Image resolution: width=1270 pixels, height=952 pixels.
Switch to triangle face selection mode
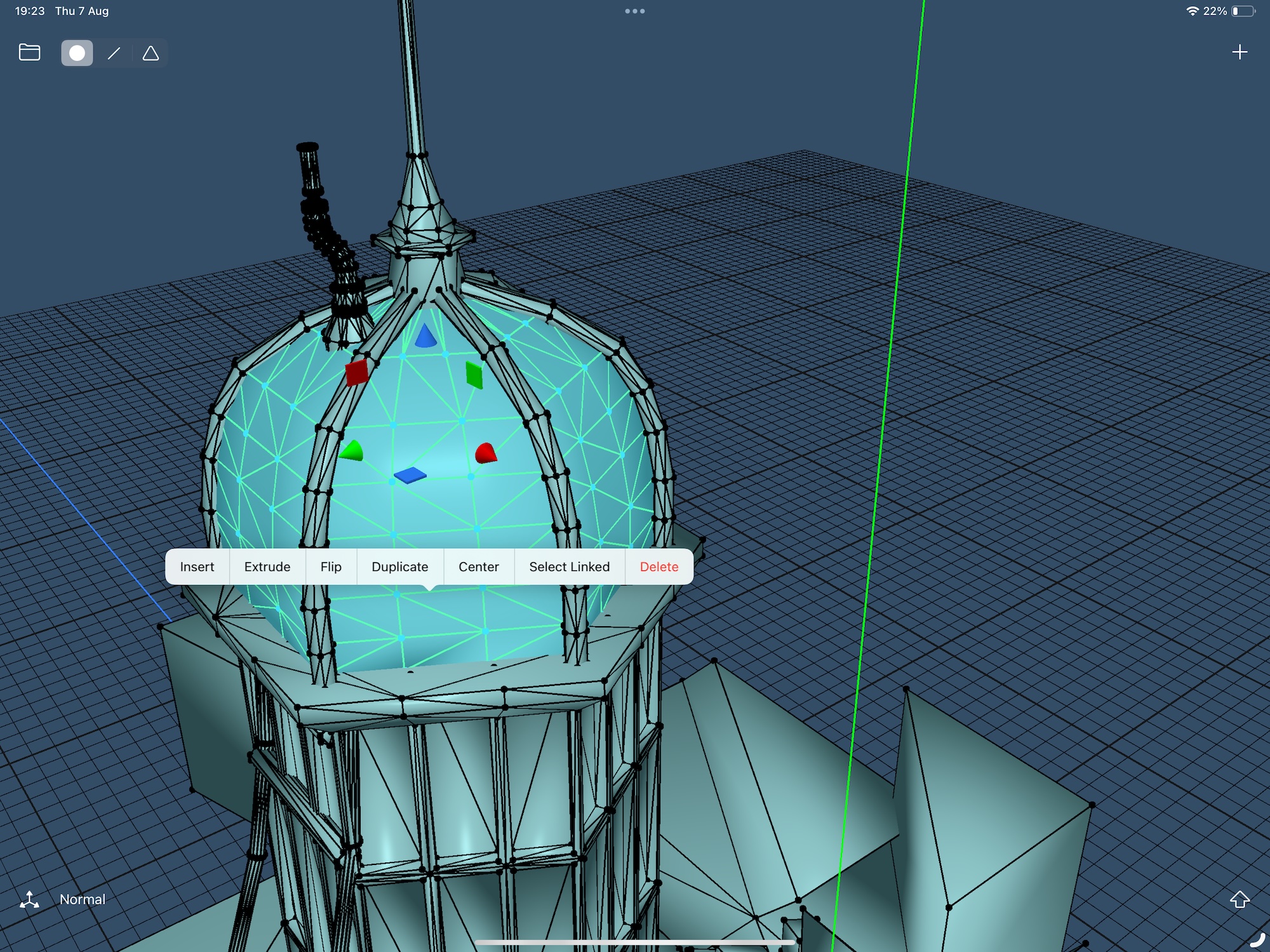150,53
